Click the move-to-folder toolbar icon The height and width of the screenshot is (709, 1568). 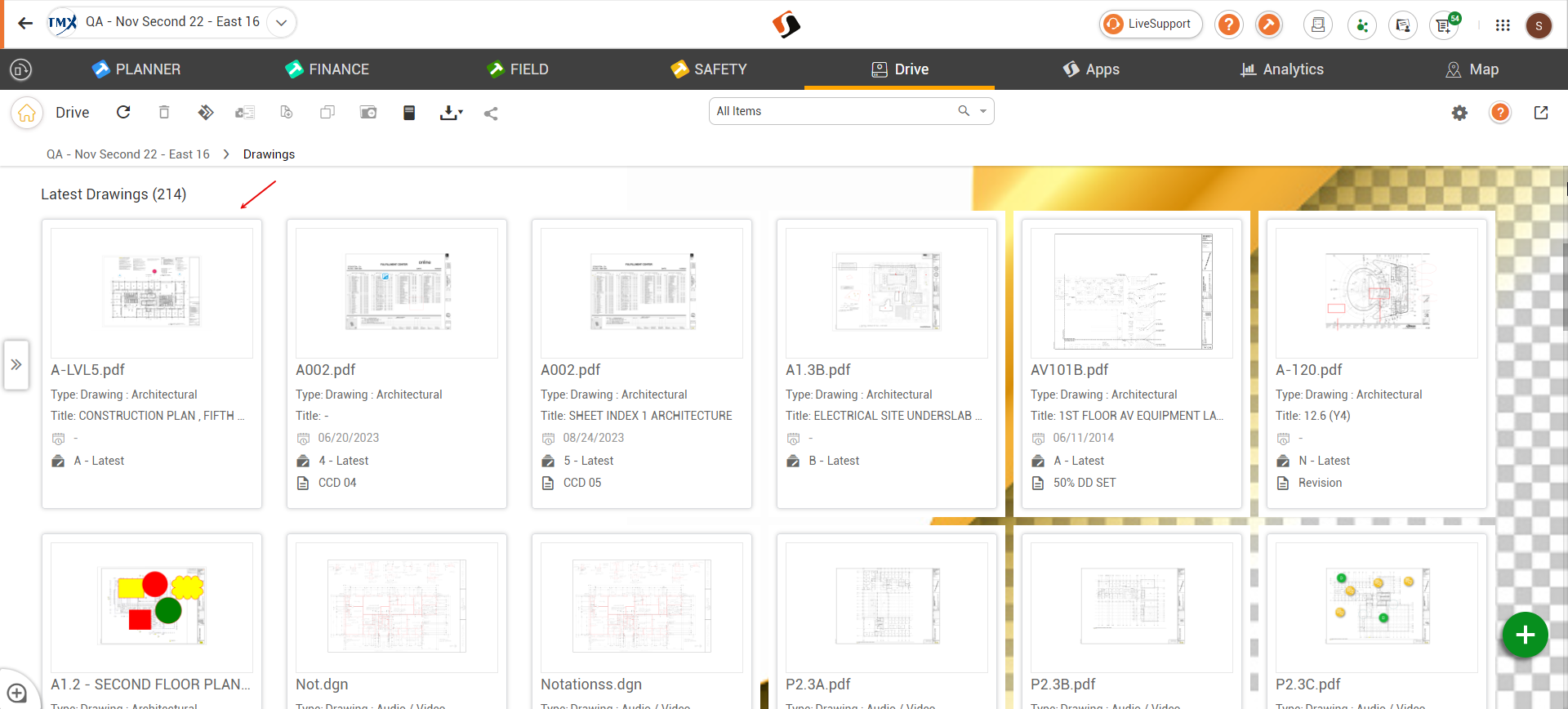coord(368,113)
